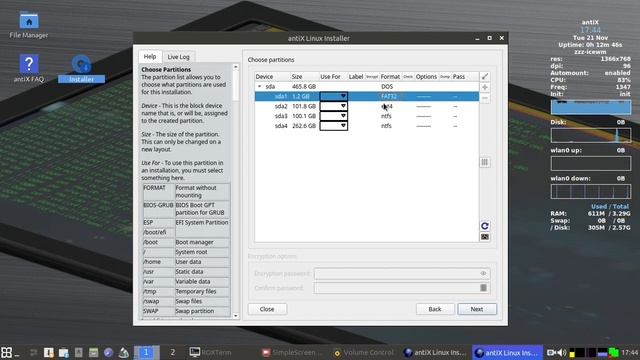Collapse the sda device tree
The width and height of the screenshot is (640, 360).
pos(260,87)
